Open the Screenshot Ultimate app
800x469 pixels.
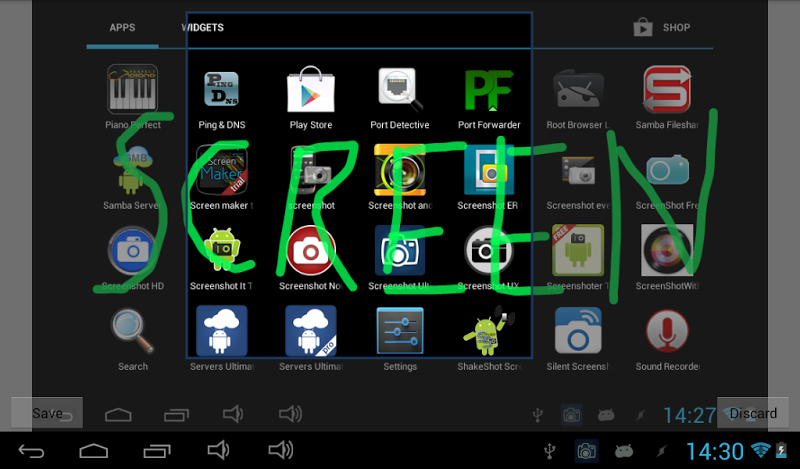coord(400,251)
